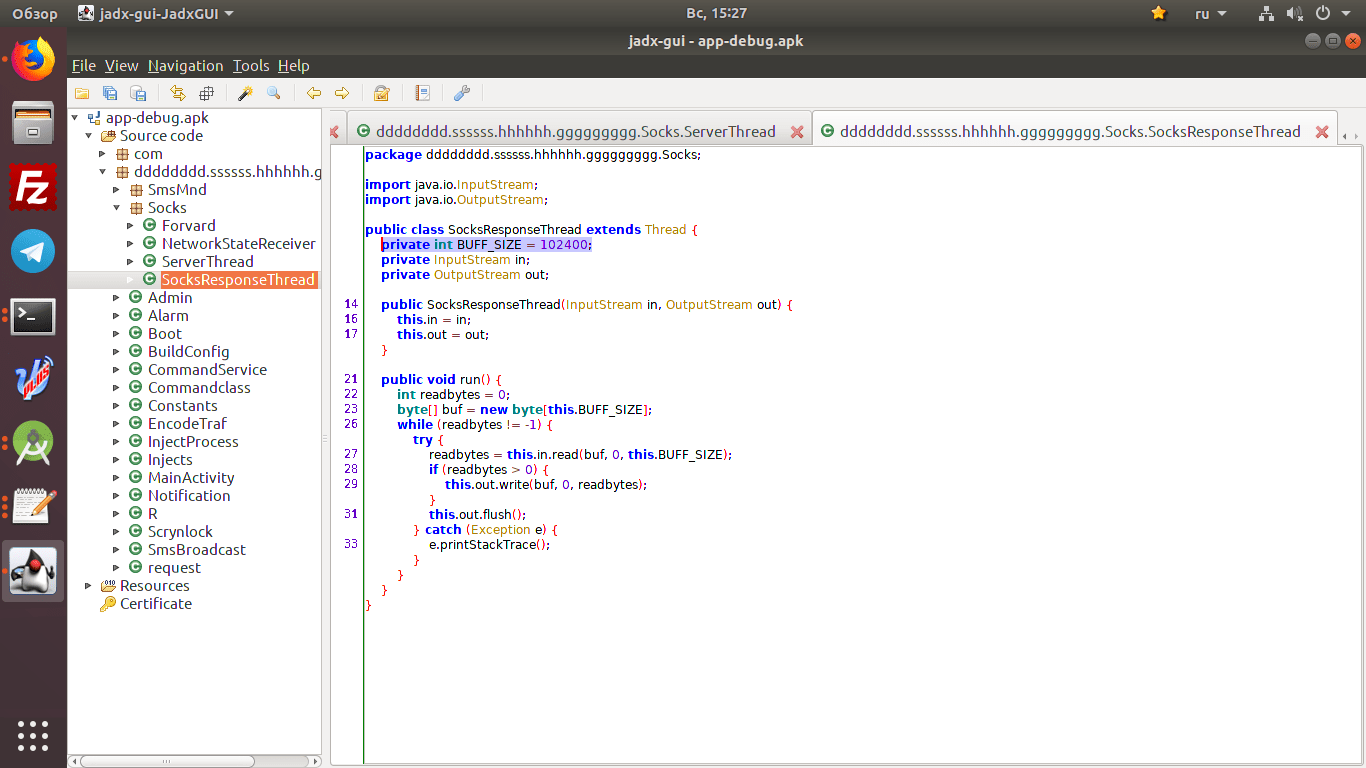The image size is (1366, 768).
Task: Expand the Resources tree node
Action: pyautogui.click(x=88, y=586)
